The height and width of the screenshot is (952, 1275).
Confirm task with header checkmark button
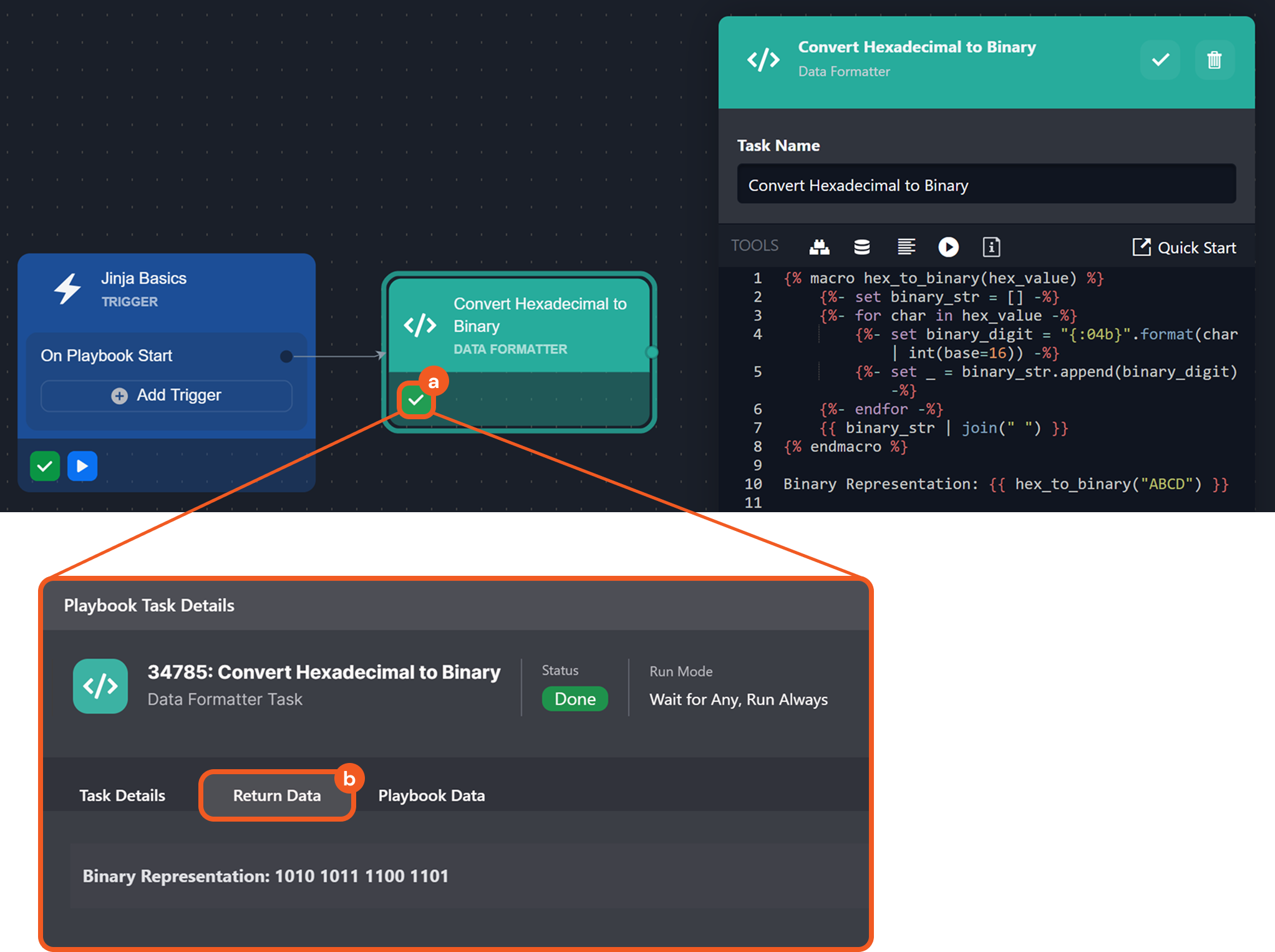[1160, 60]
